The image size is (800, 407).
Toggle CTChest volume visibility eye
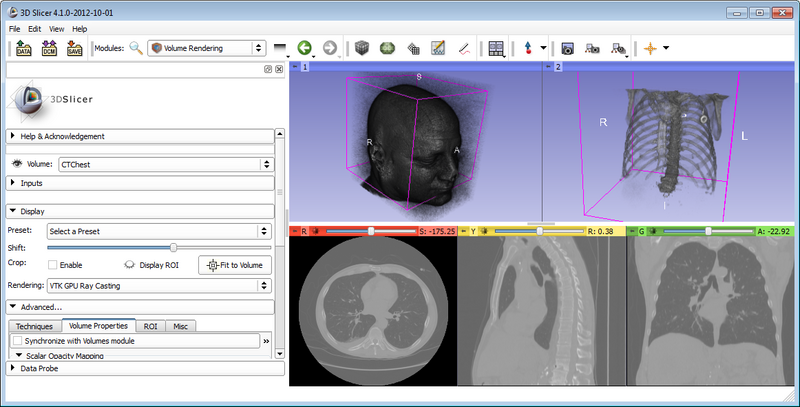[x=17, y=164]
